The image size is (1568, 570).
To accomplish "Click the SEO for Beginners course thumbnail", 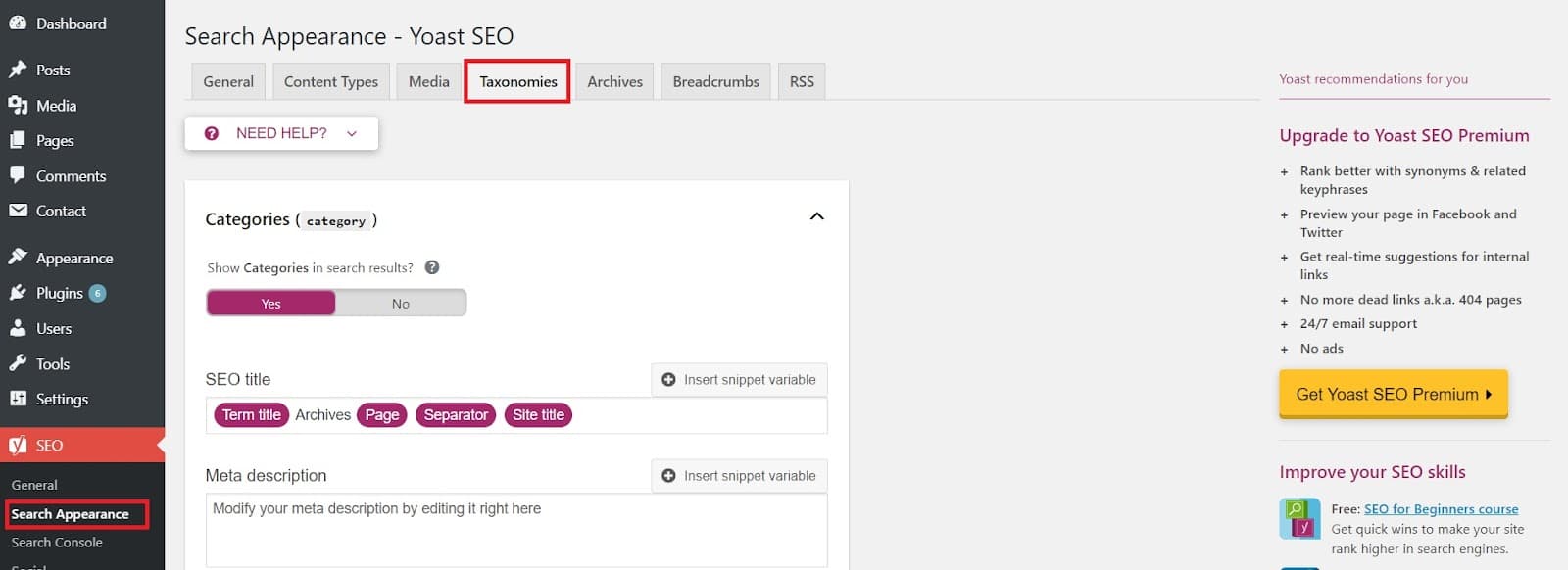I will pos(1299,519).
